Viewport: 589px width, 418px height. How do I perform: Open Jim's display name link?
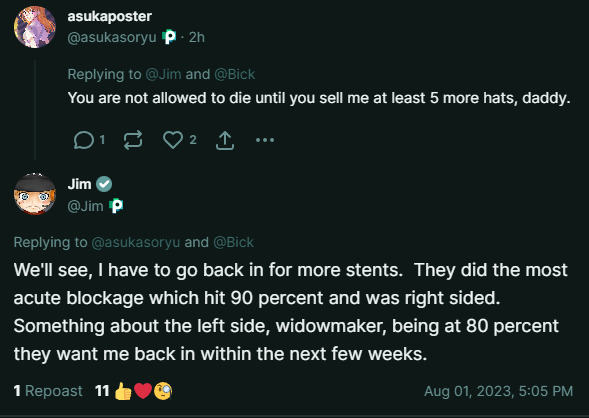coord(79,184)
